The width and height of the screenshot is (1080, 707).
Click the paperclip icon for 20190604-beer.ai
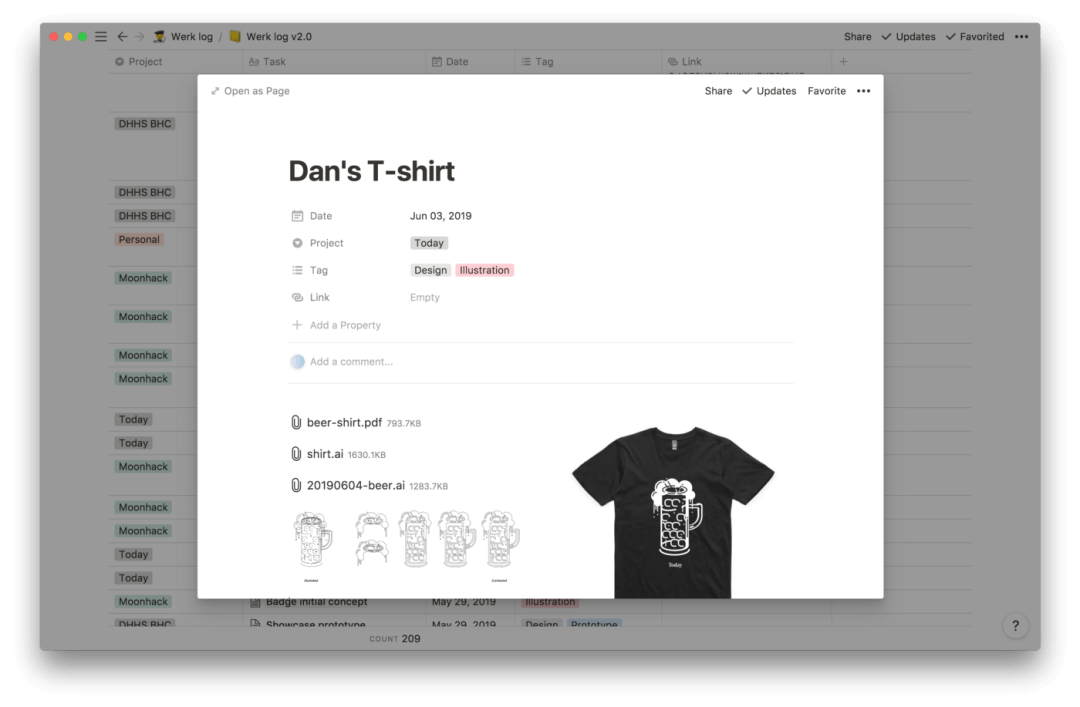pos(296,486)
